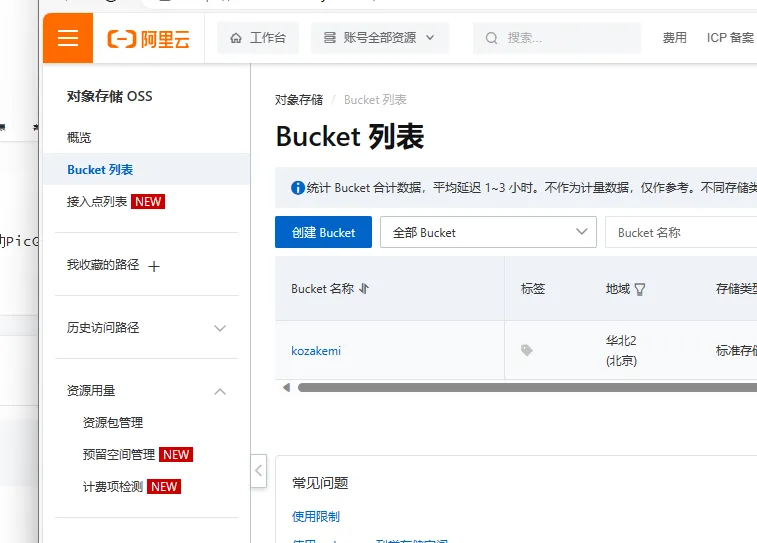The height and width of the screenshot is (543, 757).
Task: Collapse the 资源用量 section
Action: coord(220,391)
